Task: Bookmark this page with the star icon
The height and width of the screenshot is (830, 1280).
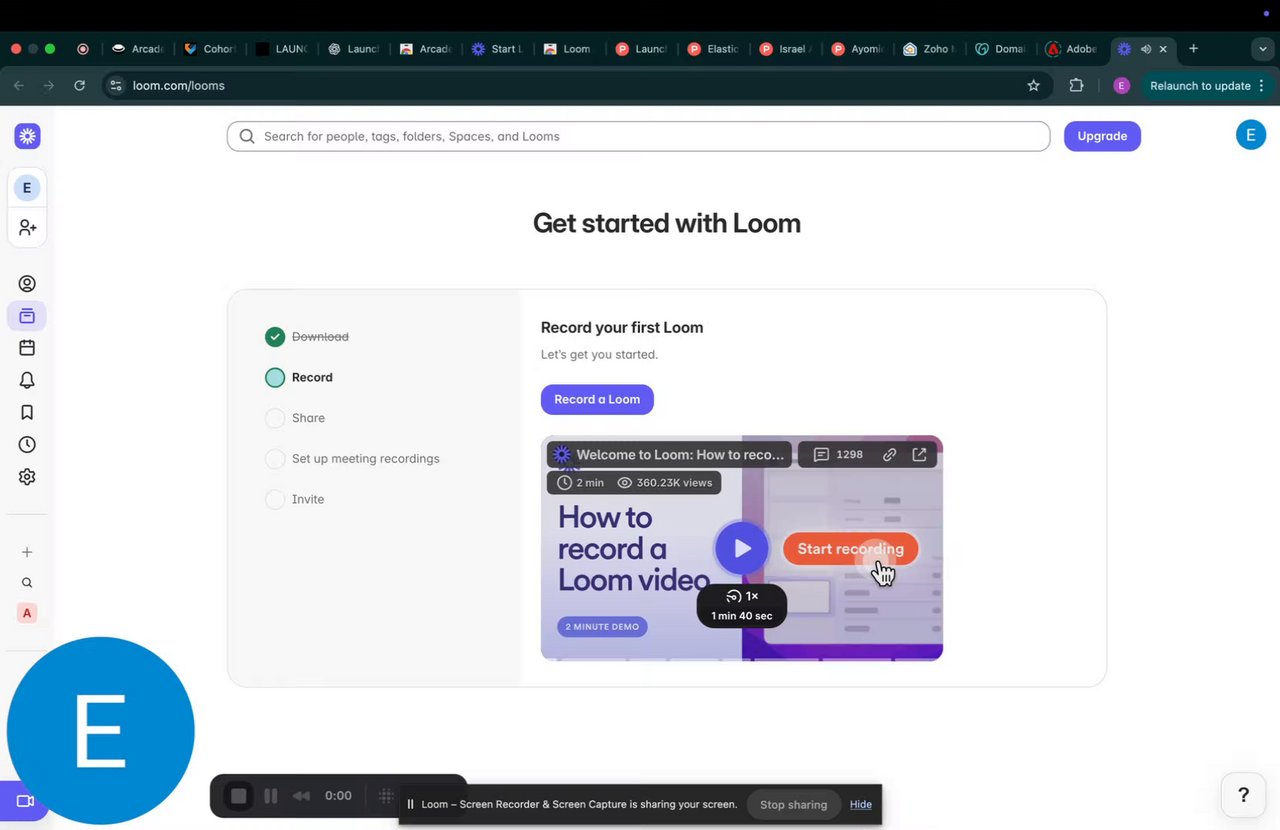Action: [x=1033, y=86]
